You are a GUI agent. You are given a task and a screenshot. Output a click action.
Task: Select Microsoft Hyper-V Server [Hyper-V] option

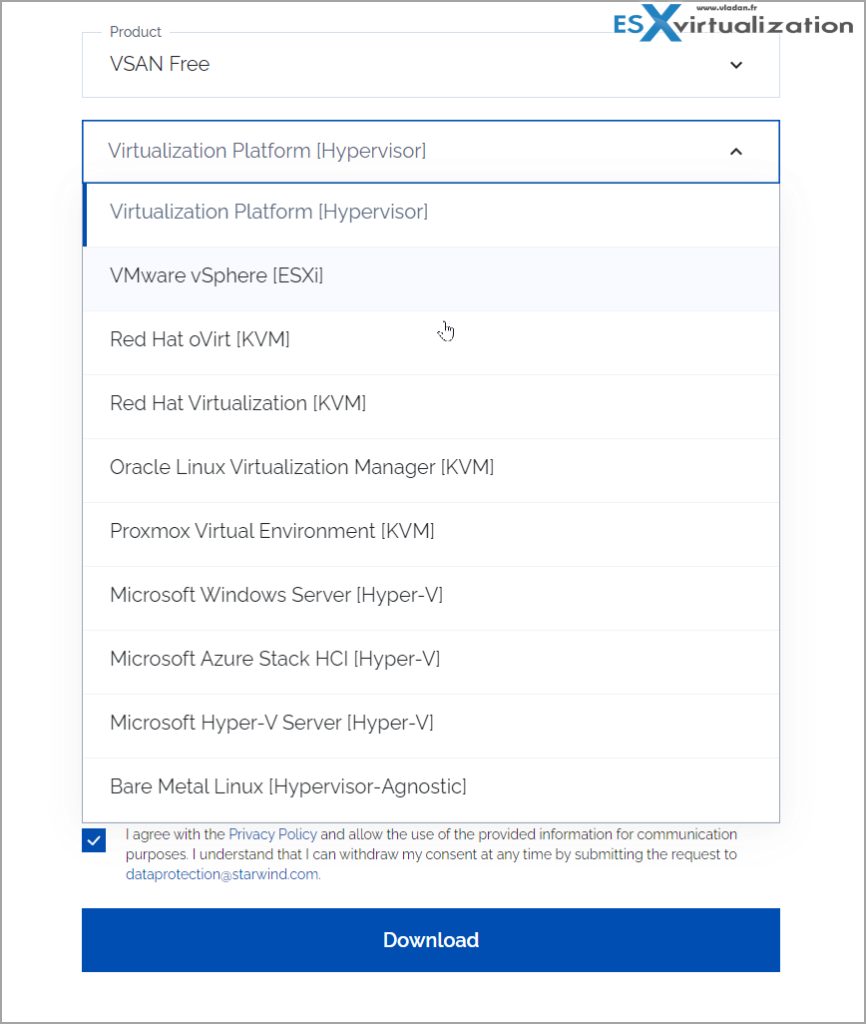click(x=271, y=723)
